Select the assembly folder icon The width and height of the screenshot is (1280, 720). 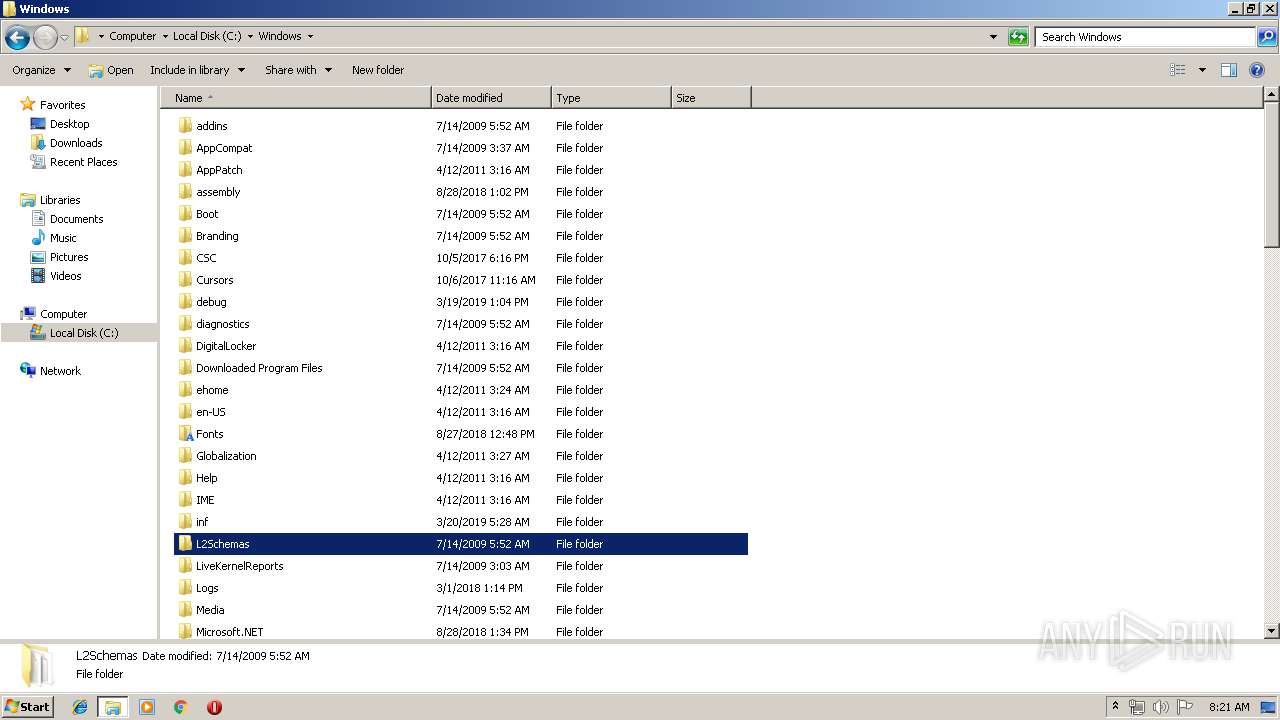coord(185,192)
